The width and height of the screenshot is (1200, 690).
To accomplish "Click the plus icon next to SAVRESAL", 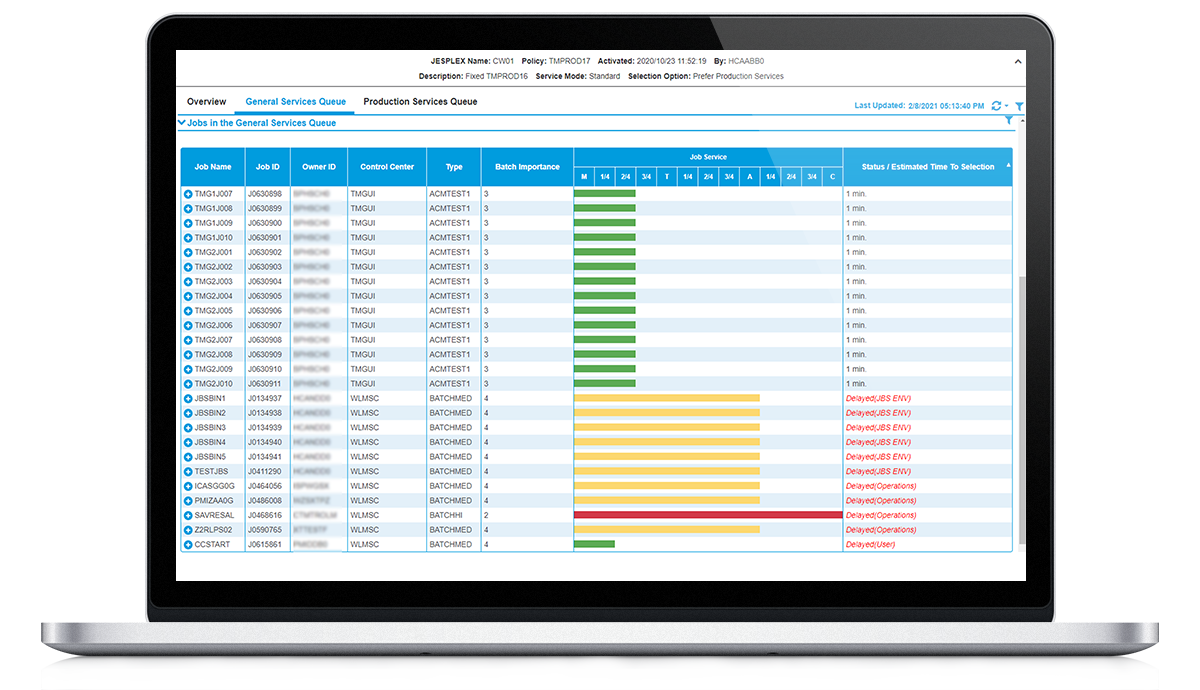I will 188,516.
